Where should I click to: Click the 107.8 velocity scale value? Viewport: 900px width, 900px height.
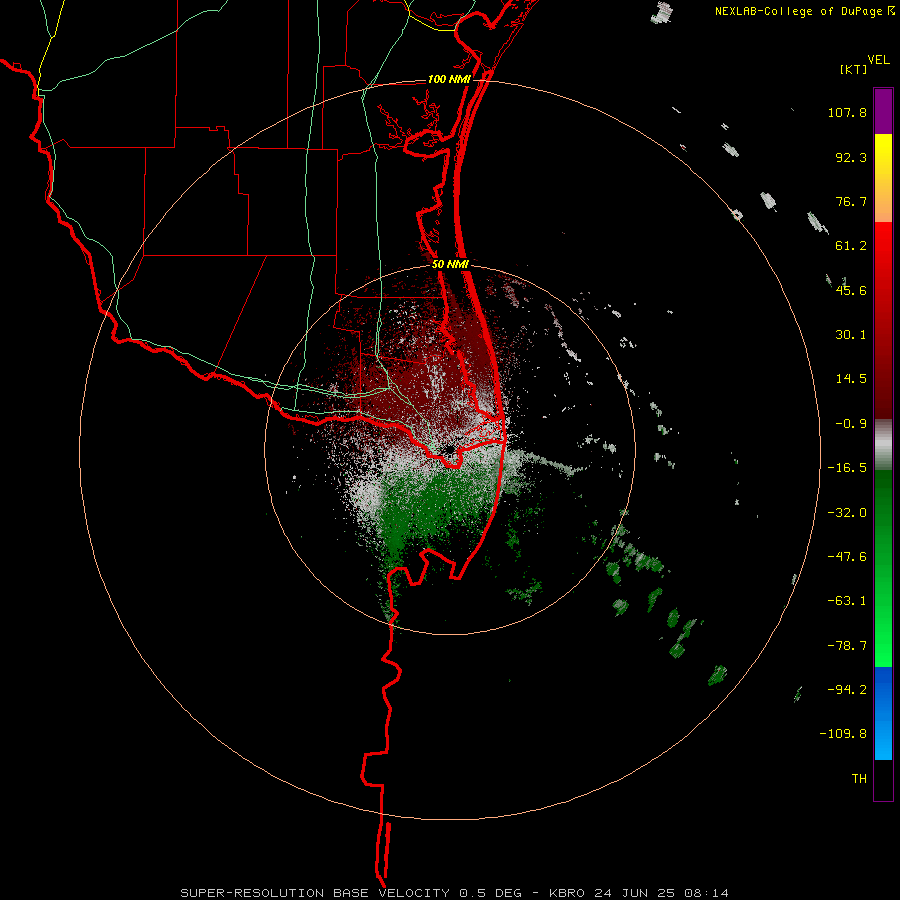pyautogui.click(x=847, y=112)
